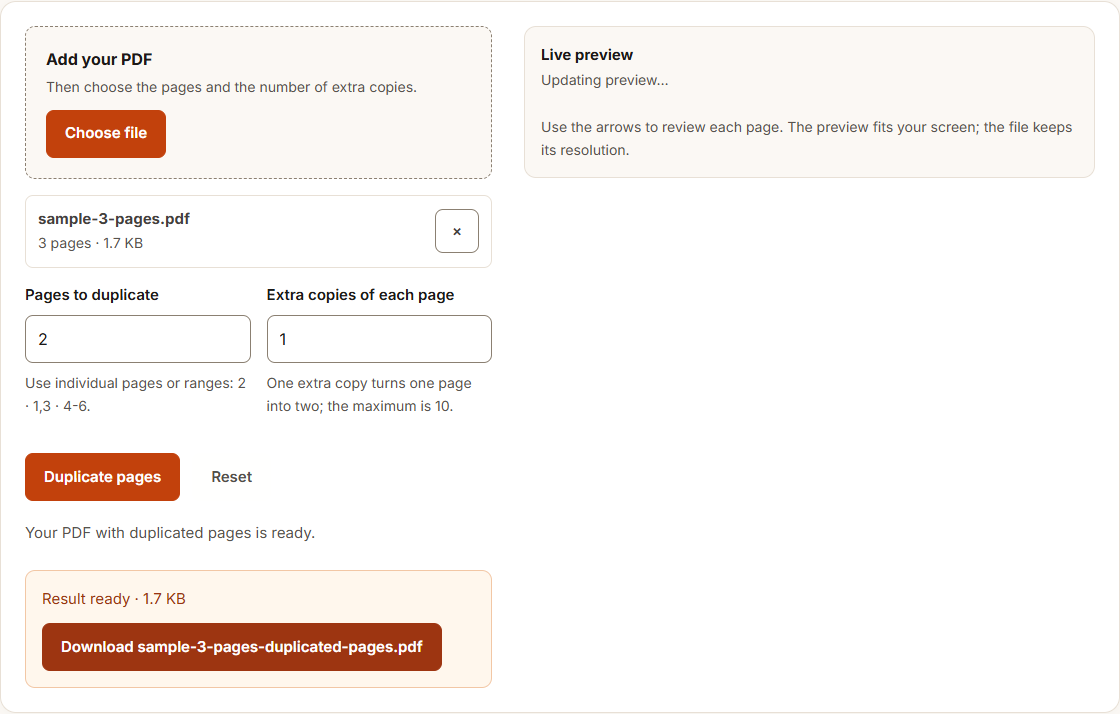Viewport: 1120px width, 714px height.
Task: Click the 'Extra copies of each page' label
Action: 361,295
